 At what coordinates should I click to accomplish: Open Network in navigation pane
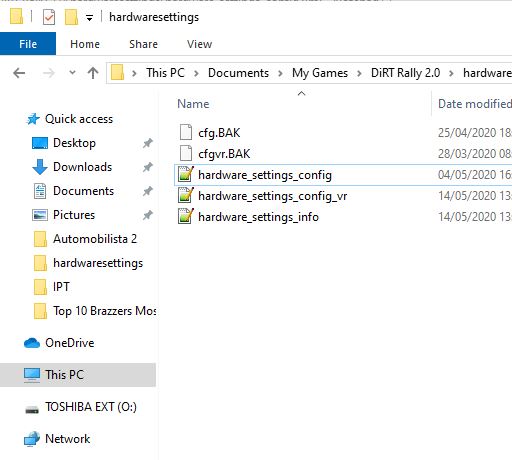pos(67,439)
